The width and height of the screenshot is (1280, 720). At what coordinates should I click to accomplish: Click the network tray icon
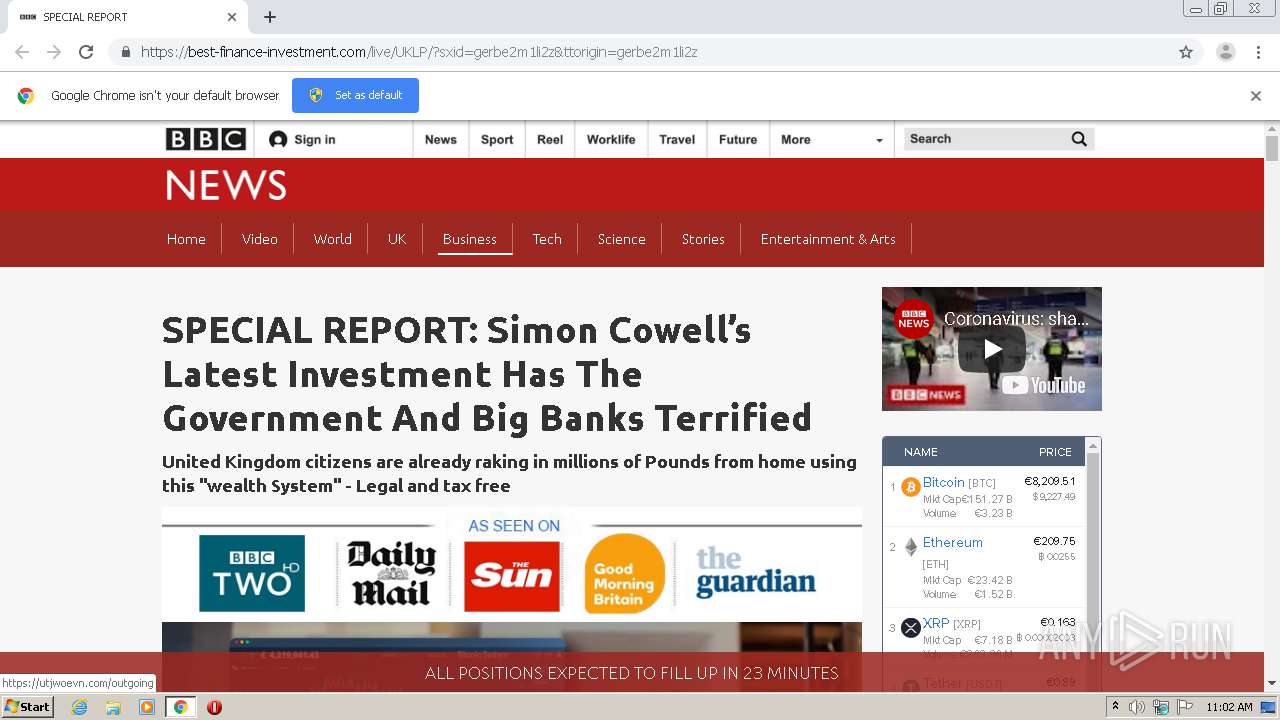click(1161, 707)
